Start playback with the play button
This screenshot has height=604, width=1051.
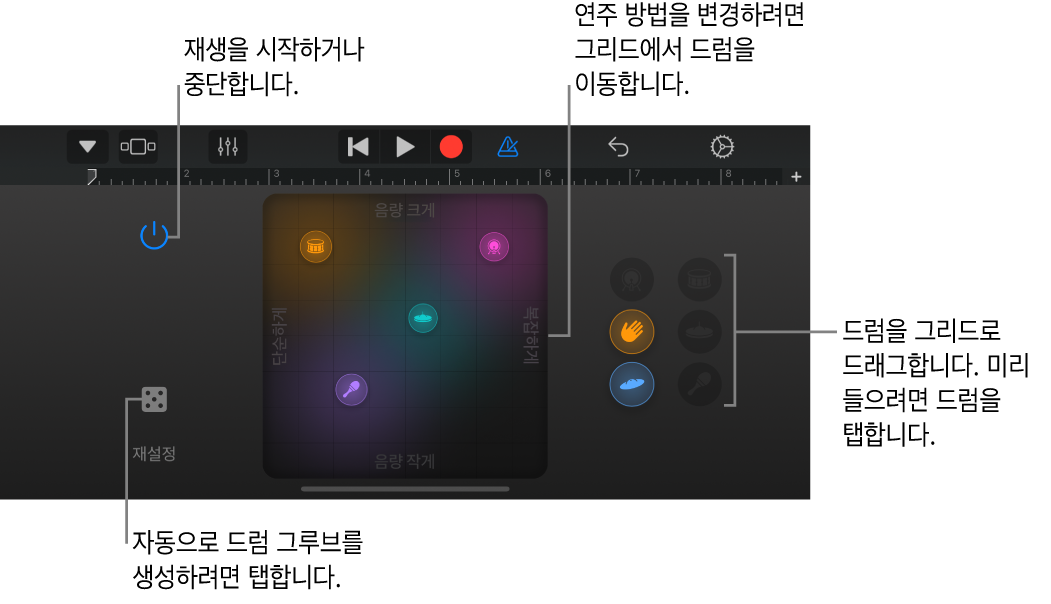tap(404, 146)
